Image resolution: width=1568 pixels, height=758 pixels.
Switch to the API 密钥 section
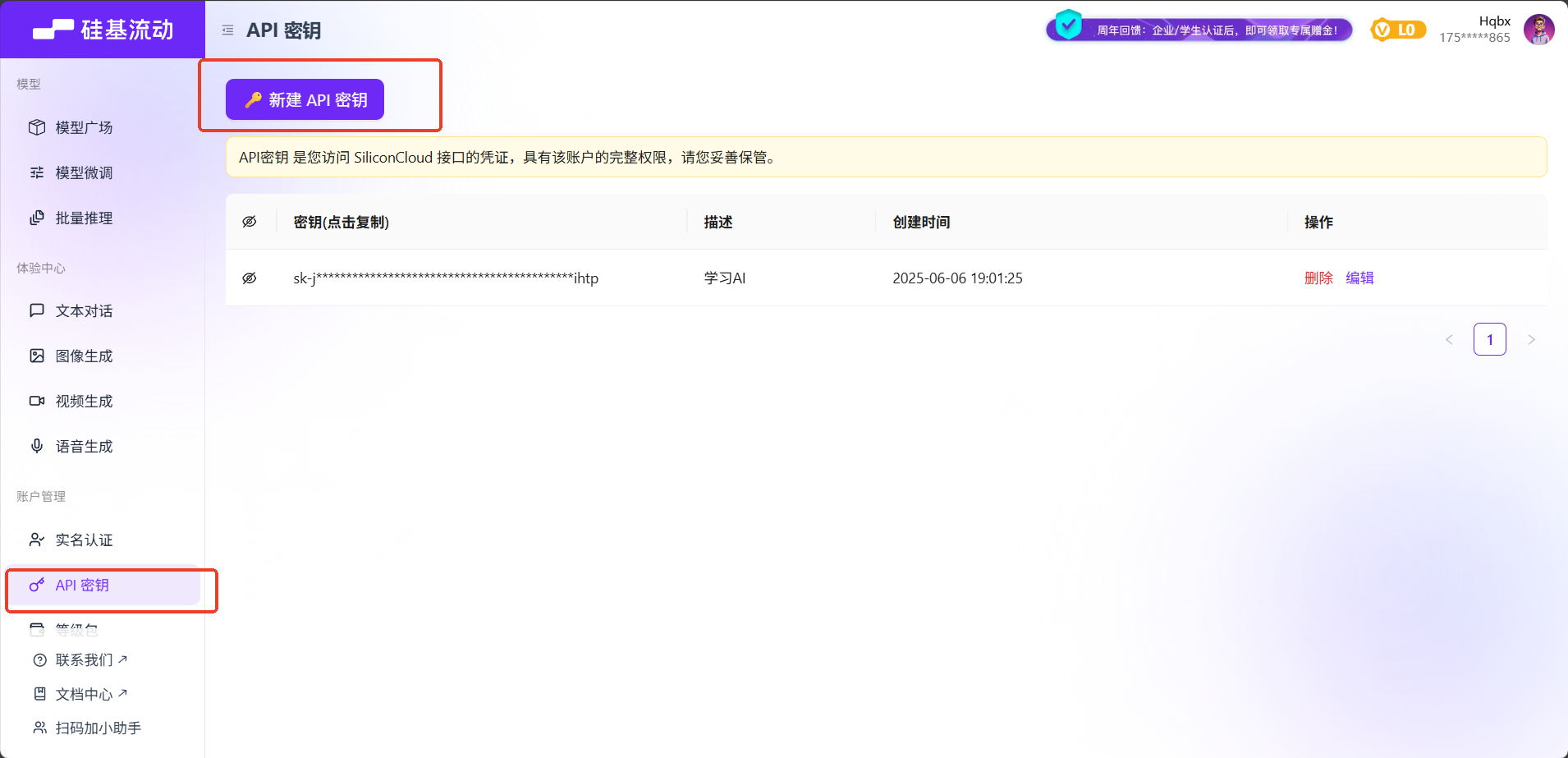coord(82,585)
